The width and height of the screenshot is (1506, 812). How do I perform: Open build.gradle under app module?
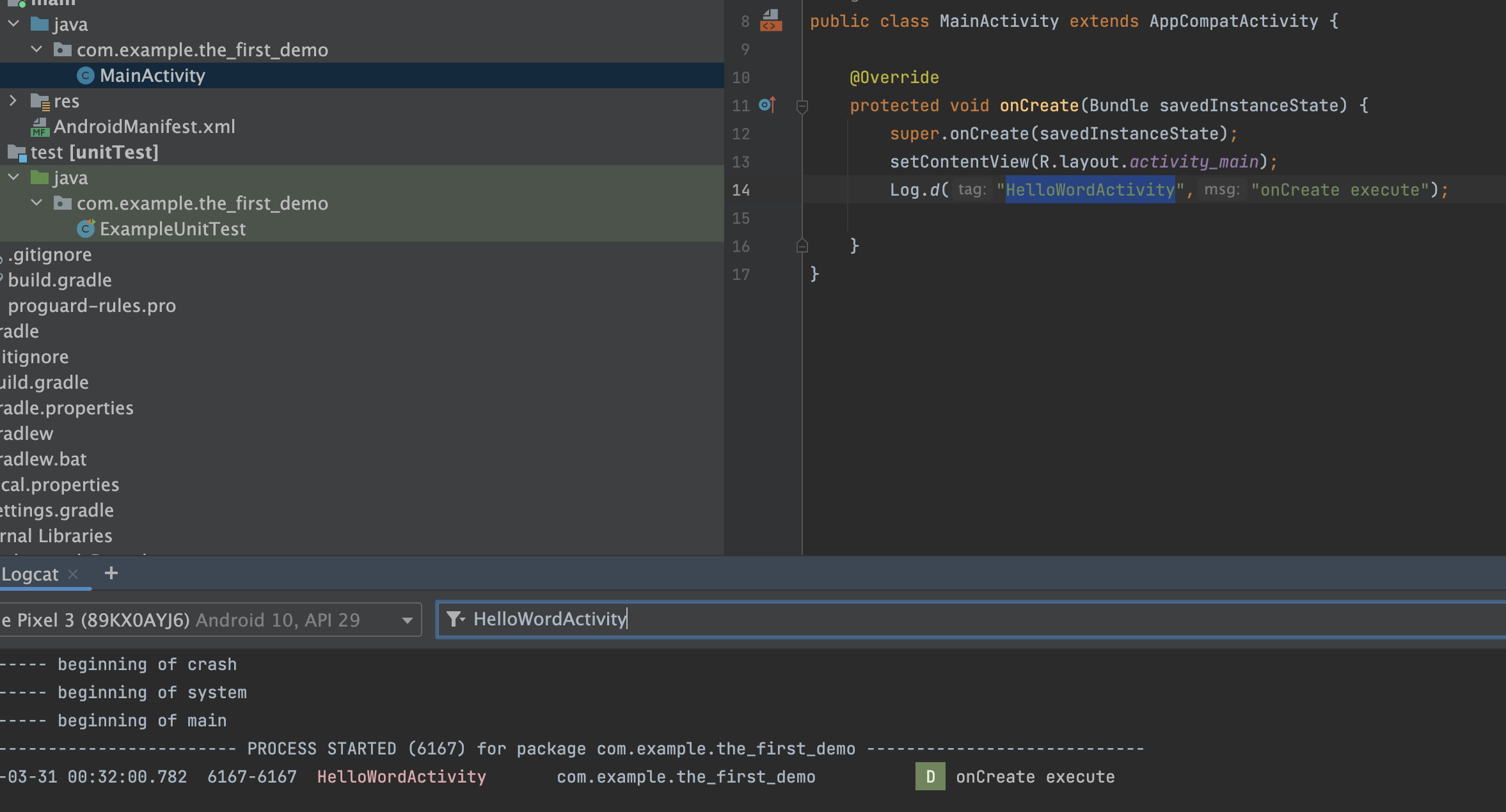(59, 280)
